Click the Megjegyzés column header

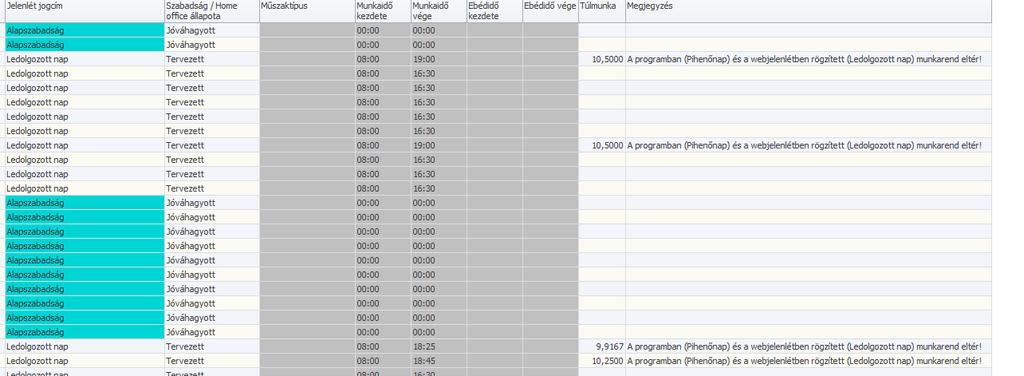click(x=808, y=11)
